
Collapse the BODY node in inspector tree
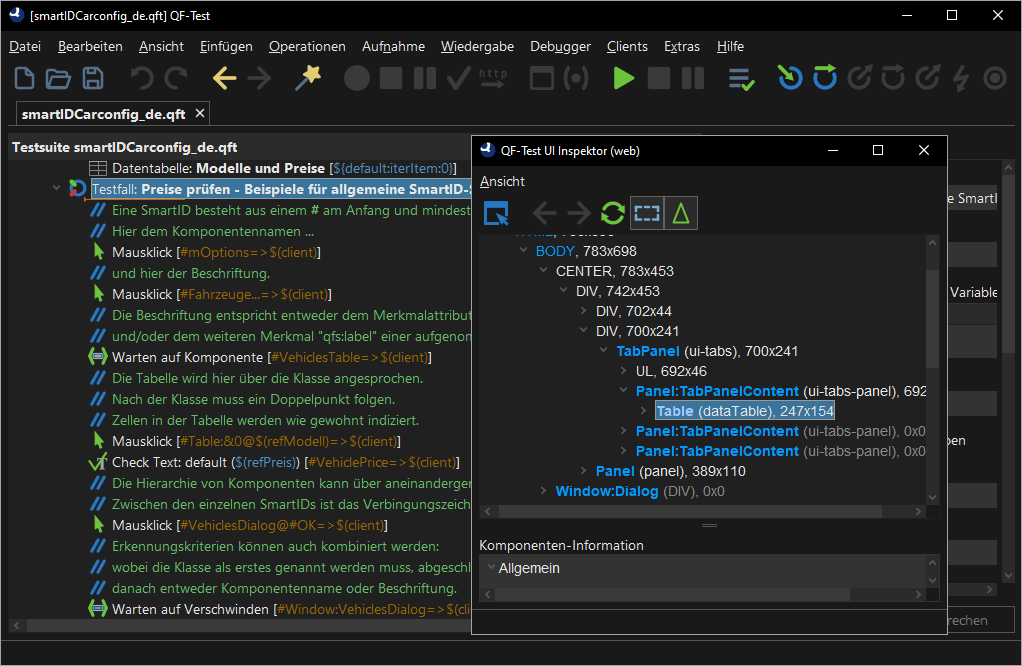[523, 250]
